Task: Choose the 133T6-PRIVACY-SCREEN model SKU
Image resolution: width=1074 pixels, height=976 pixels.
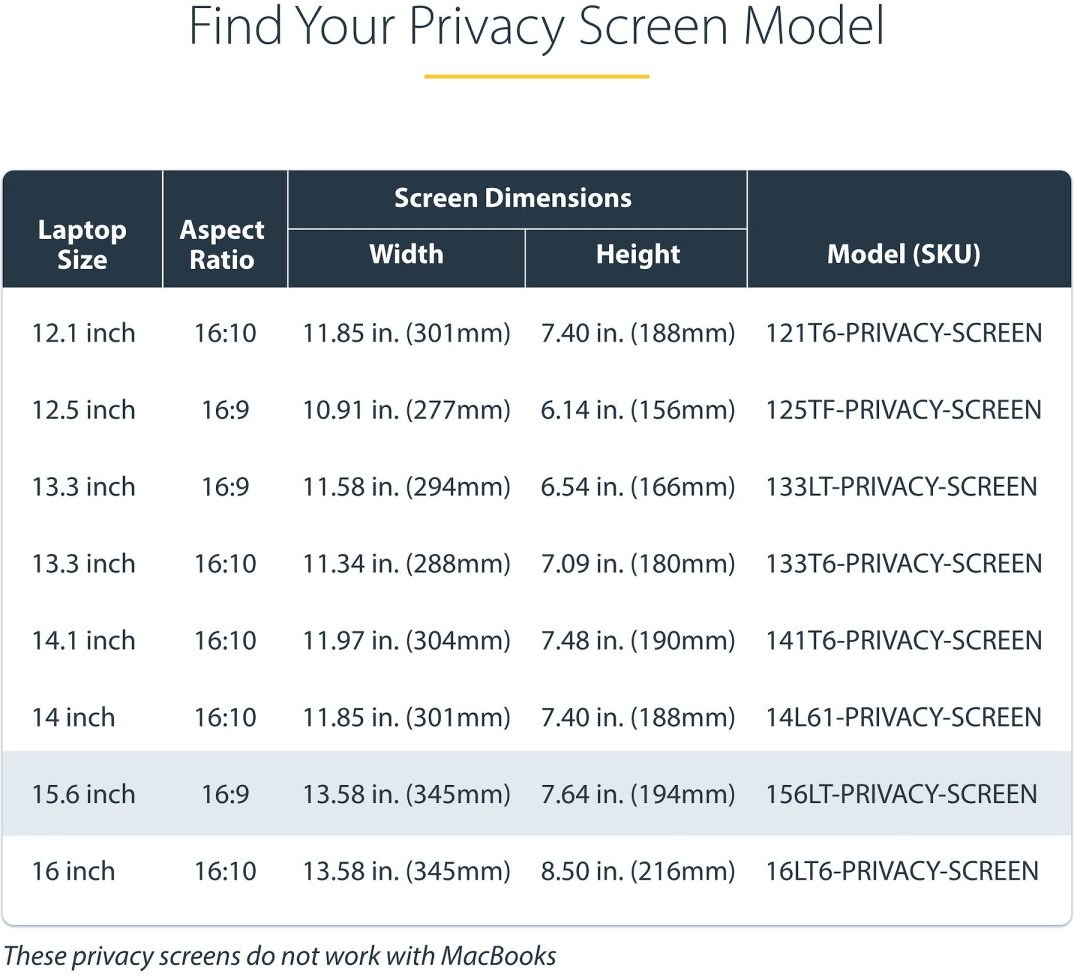Action: tap(903, 564)
